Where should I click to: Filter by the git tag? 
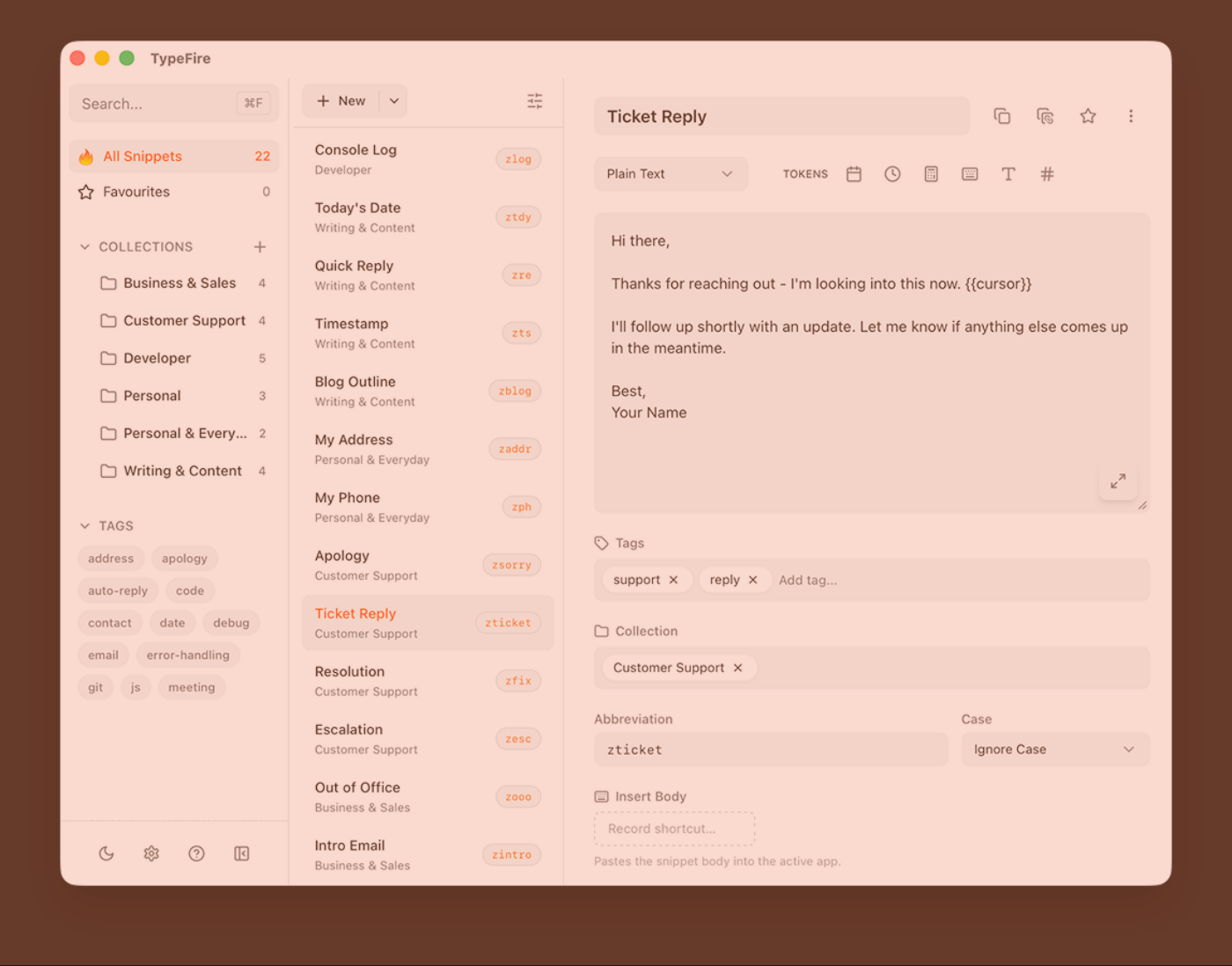coord(95,688)
